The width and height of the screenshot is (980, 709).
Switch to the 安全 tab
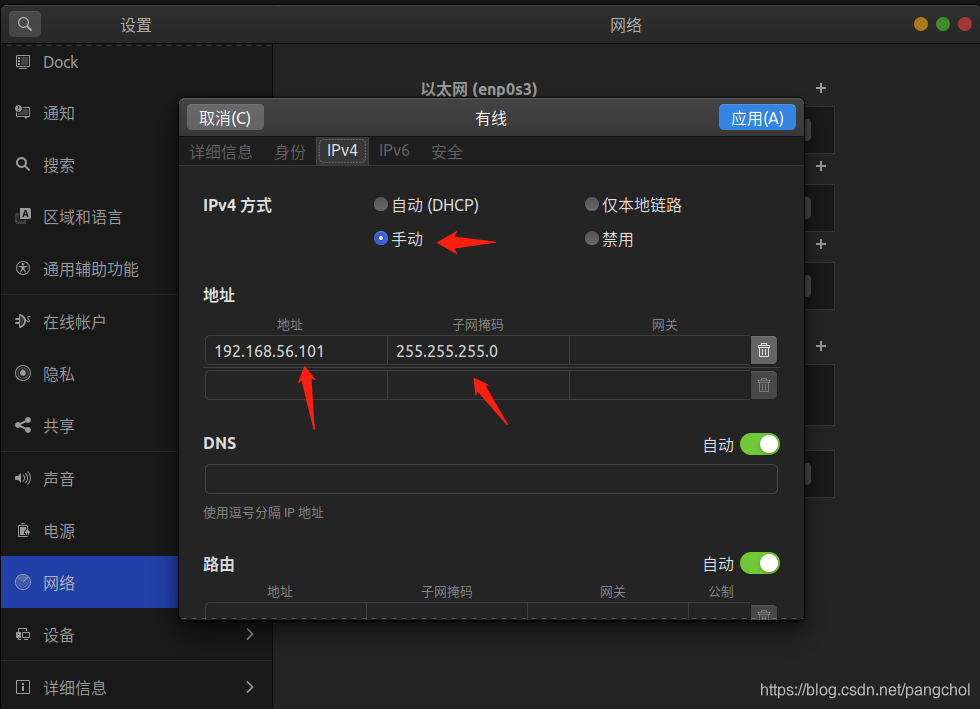click(x=447, y=151)
